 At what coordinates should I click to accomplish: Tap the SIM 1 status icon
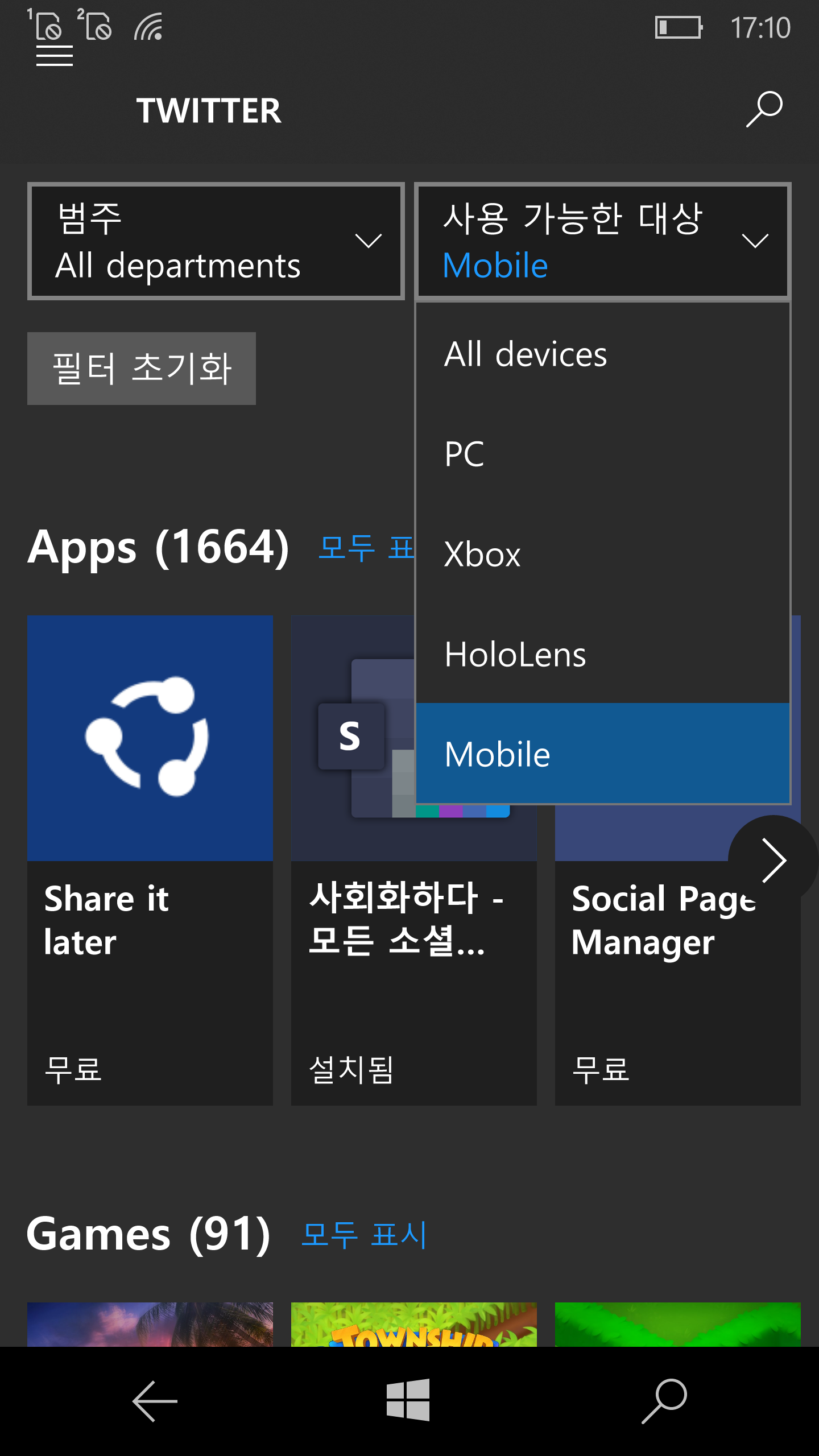point(45,25)
